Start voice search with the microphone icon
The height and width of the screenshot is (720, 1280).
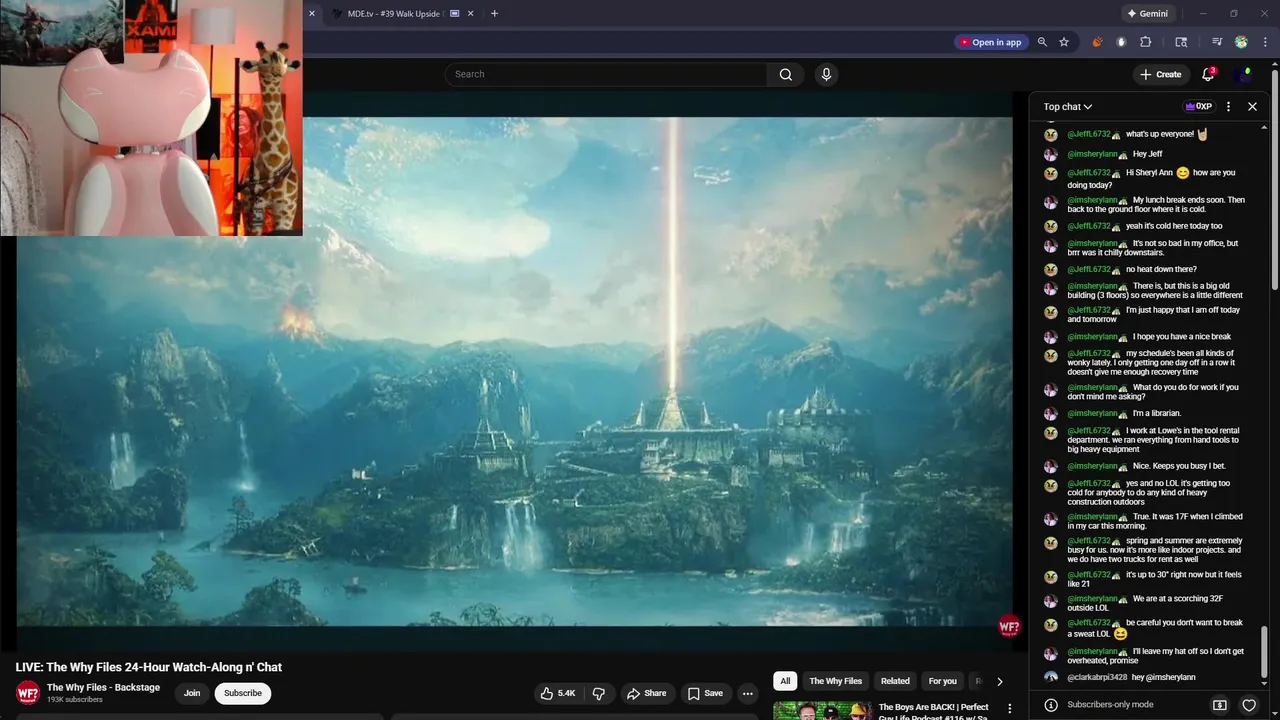point(826,74)
